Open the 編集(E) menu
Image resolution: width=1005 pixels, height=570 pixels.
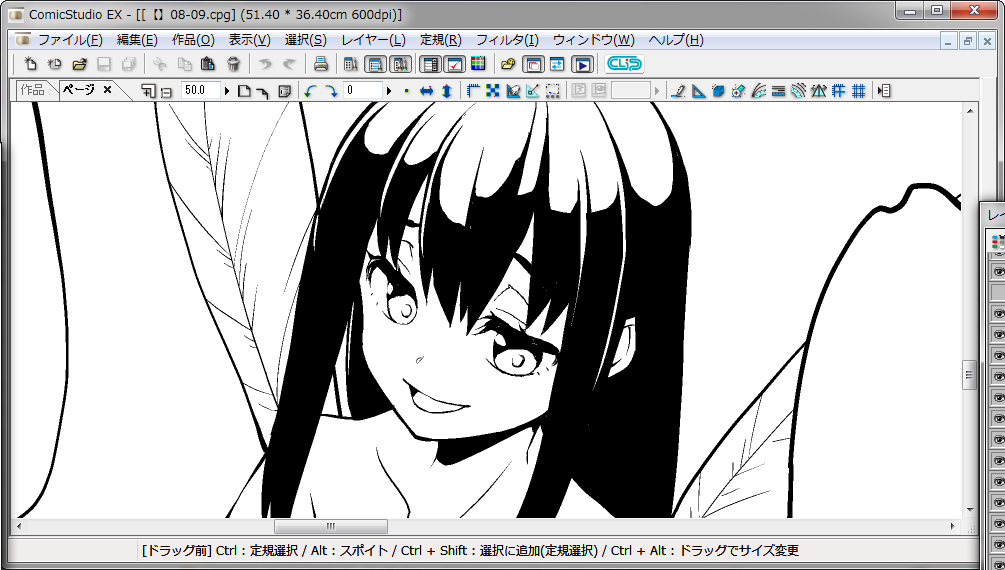tap(137, 40)
